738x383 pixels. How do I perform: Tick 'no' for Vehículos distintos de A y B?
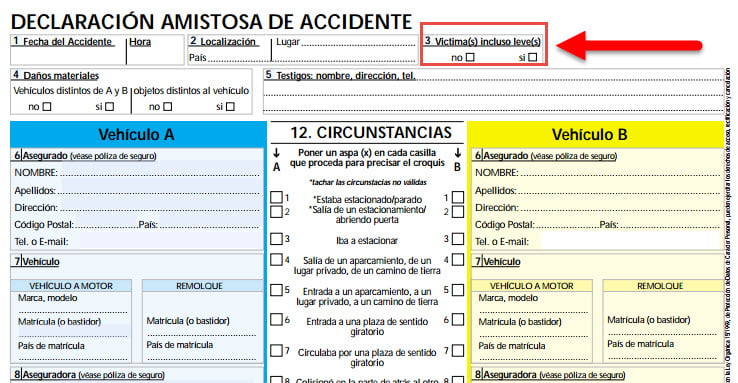(x=47, y=107)
